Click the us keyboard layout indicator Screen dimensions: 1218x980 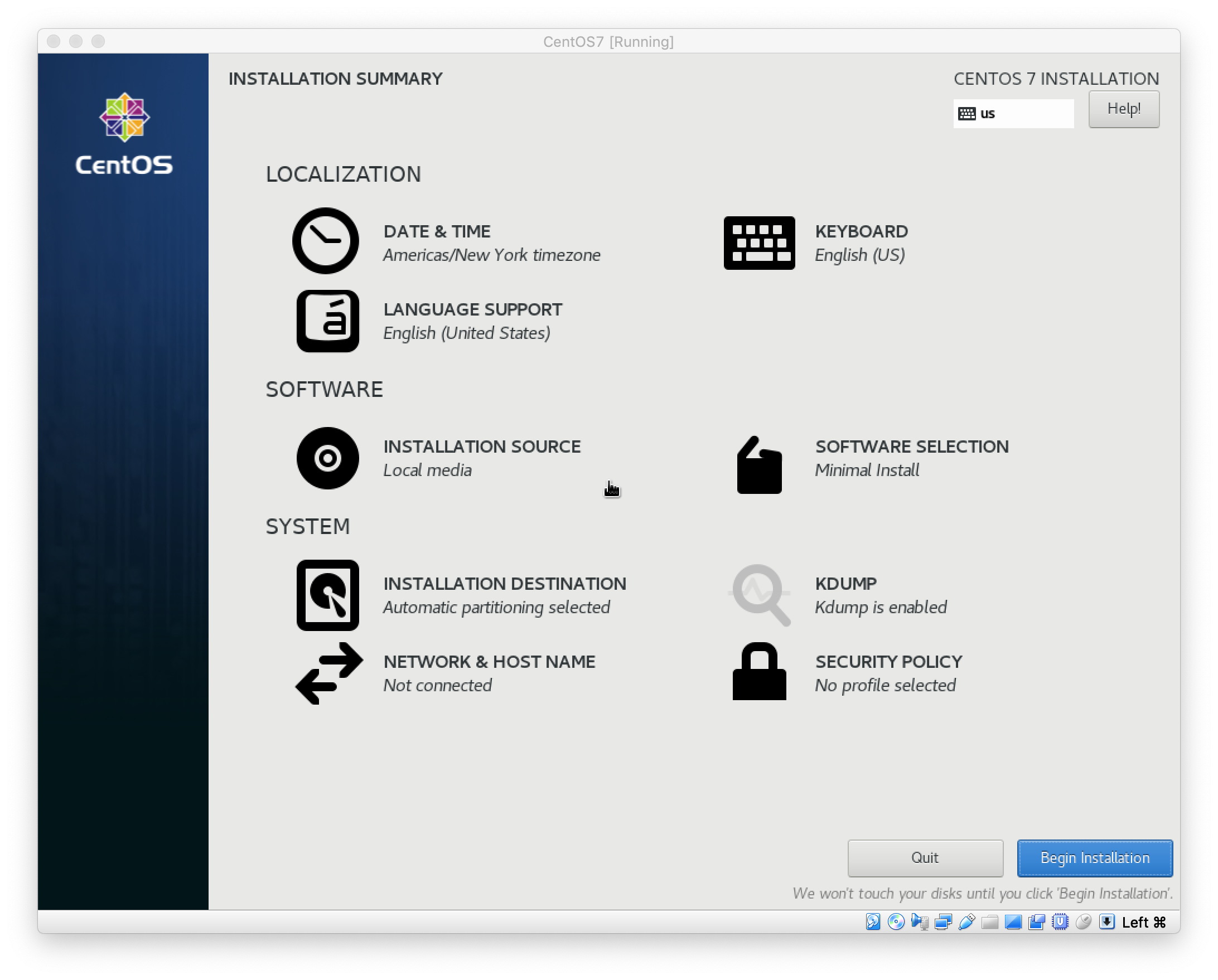click(1013, 114)
